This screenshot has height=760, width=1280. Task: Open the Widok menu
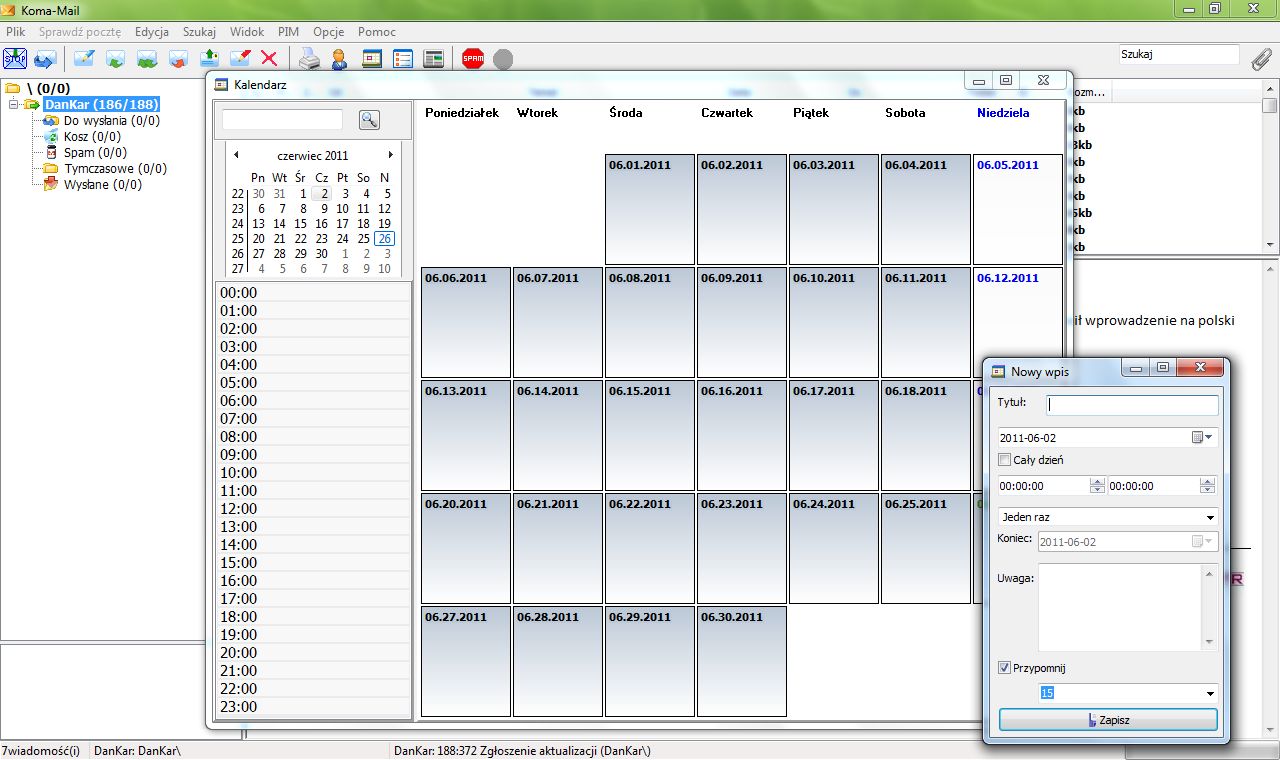[x=247, y=32]
